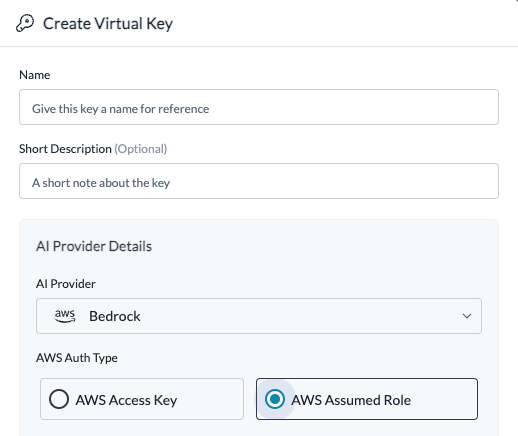Expand AI Provider list via chevron arrow

click(x=467, y=316)
